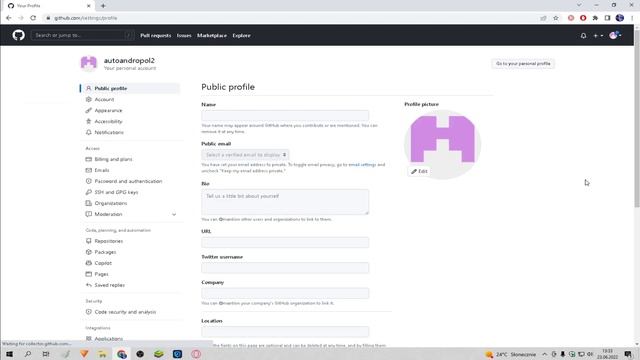Focus the URL input field
The height and width of the screenshot is (360, 640).
[285, 242]
